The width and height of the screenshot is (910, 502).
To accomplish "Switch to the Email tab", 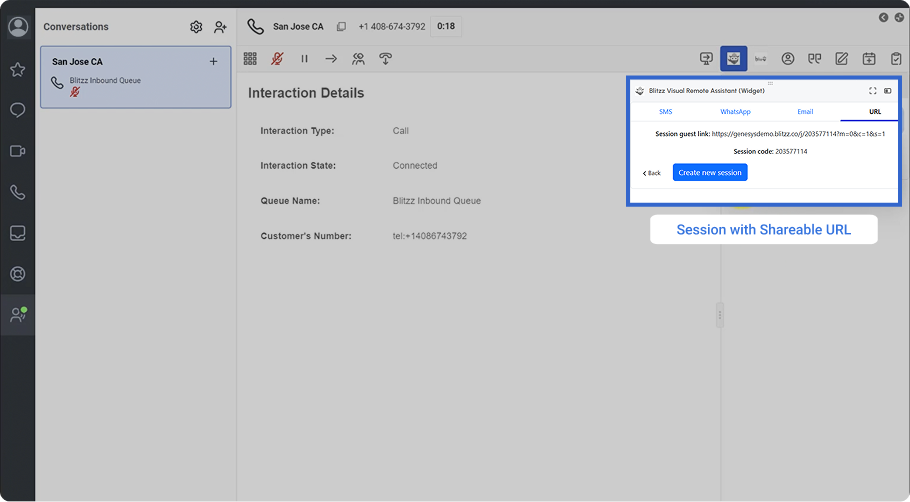I will [x=805, y=111].
